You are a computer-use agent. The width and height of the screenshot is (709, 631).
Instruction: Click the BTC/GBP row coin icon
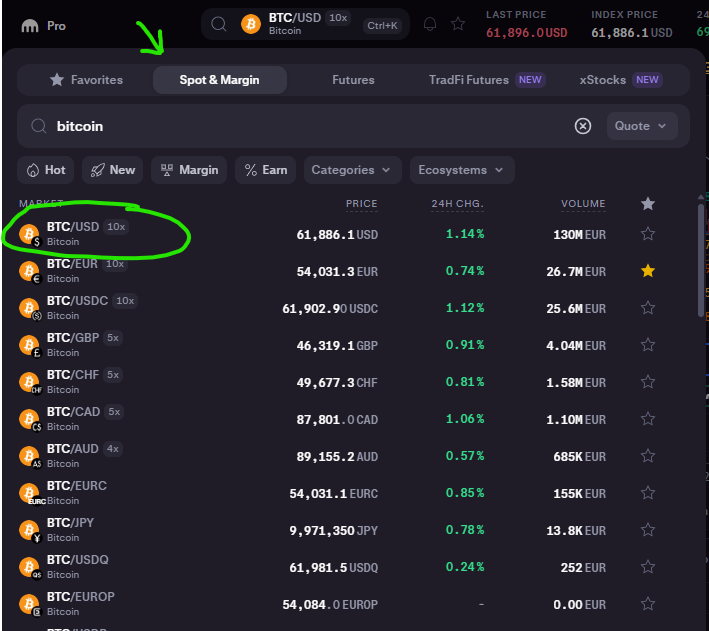click(x=30, y=346)
